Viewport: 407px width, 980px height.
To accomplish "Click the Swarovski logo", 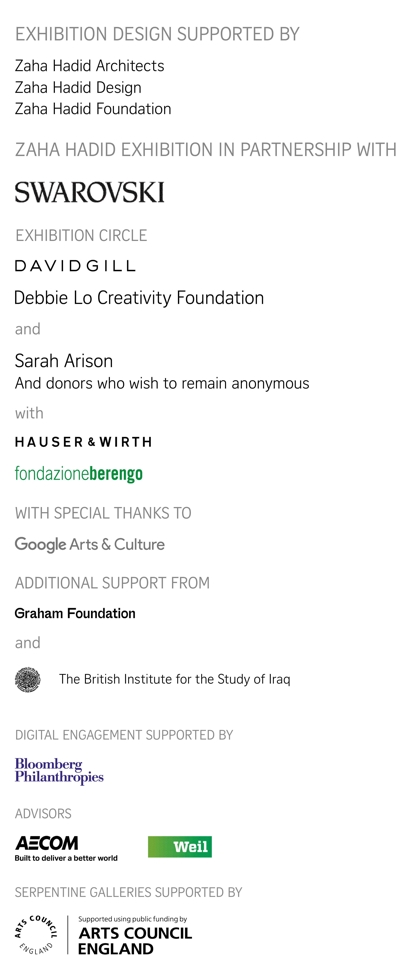I will [x=89, y=192].
